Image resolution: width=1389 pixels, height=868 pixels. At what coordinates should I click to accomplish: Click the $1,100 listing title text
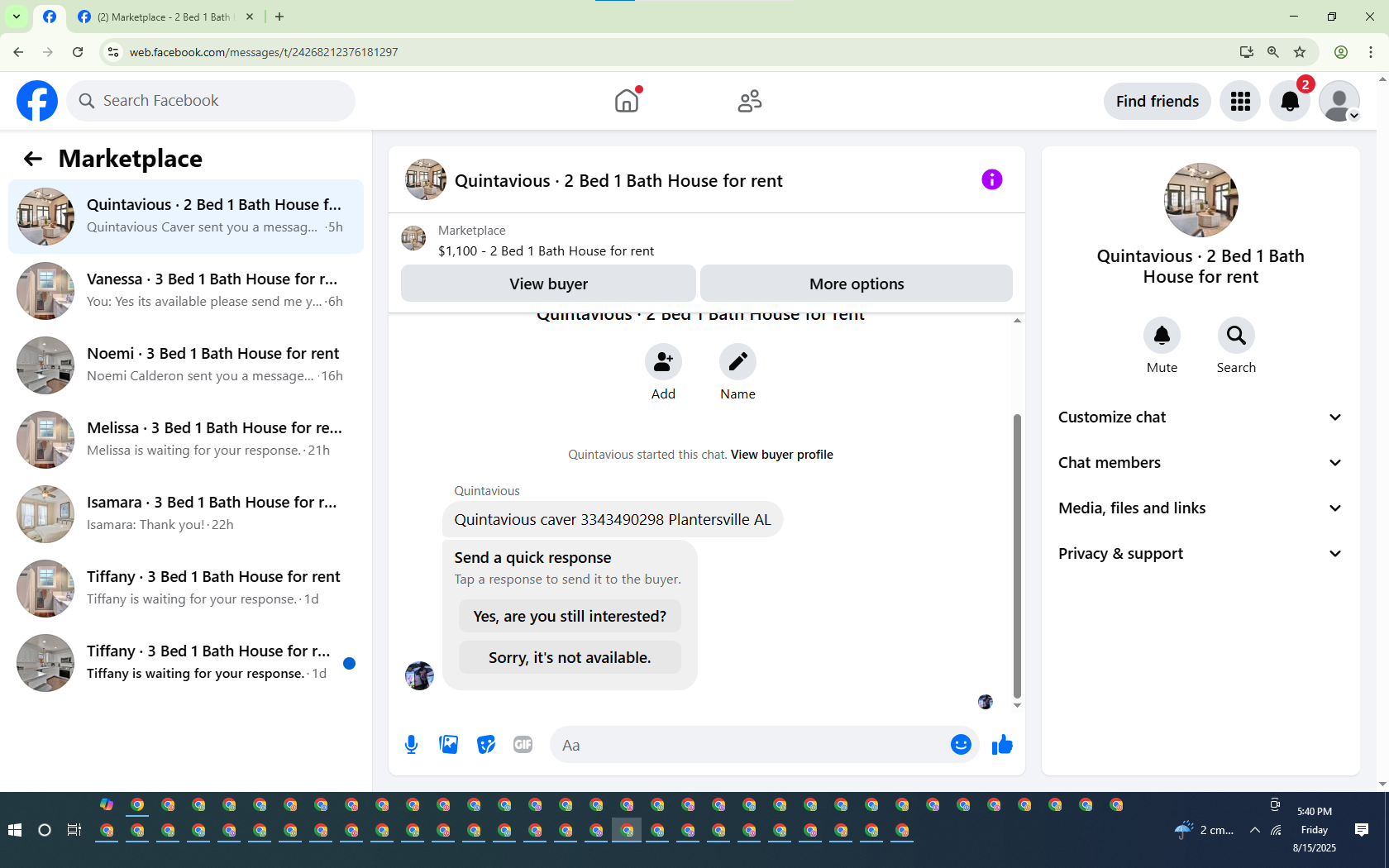546,251
